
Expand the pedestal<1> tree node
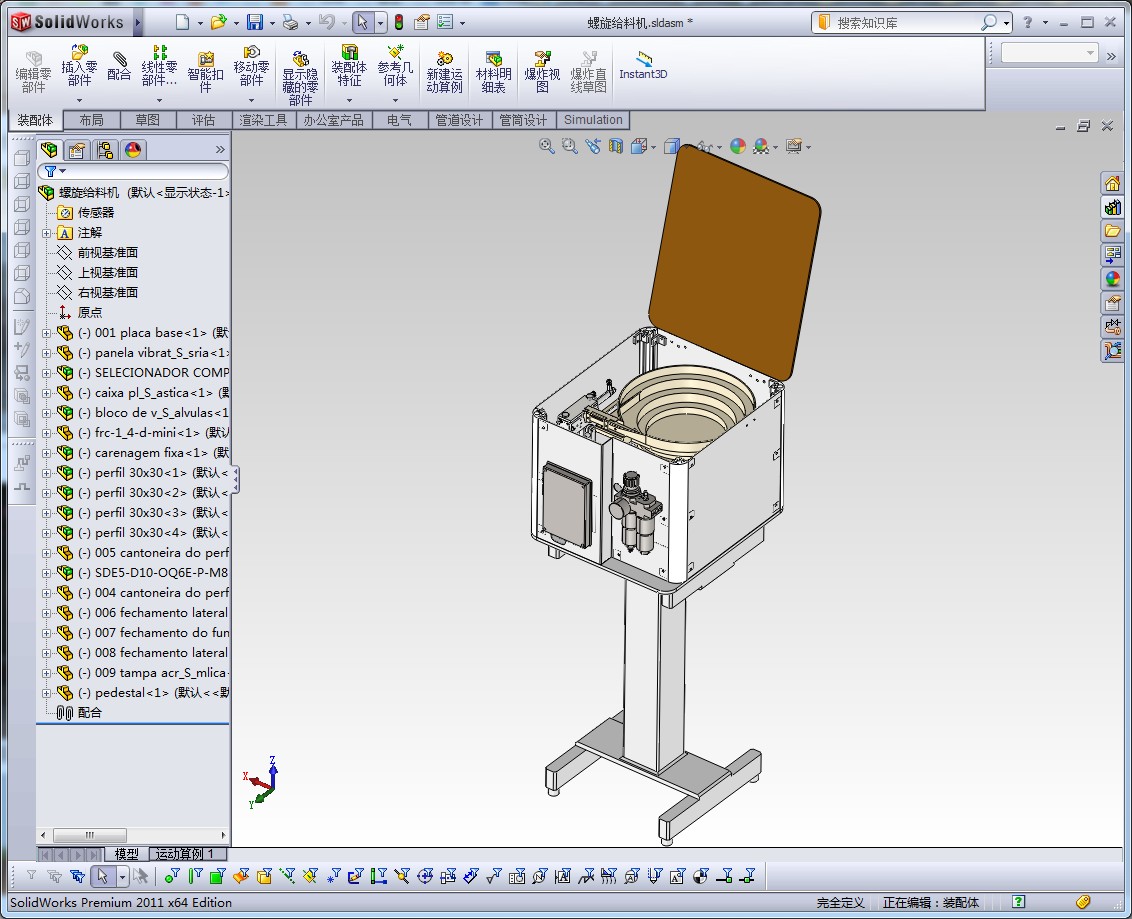pyautogui.click(x=46, y=693)
